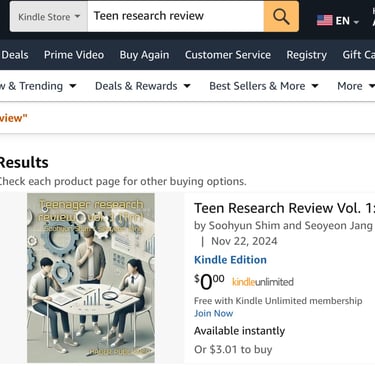Open the Teenager research review book cover
Image resolution: width=375 pixels, height=366 pixels.
(91, 278)
